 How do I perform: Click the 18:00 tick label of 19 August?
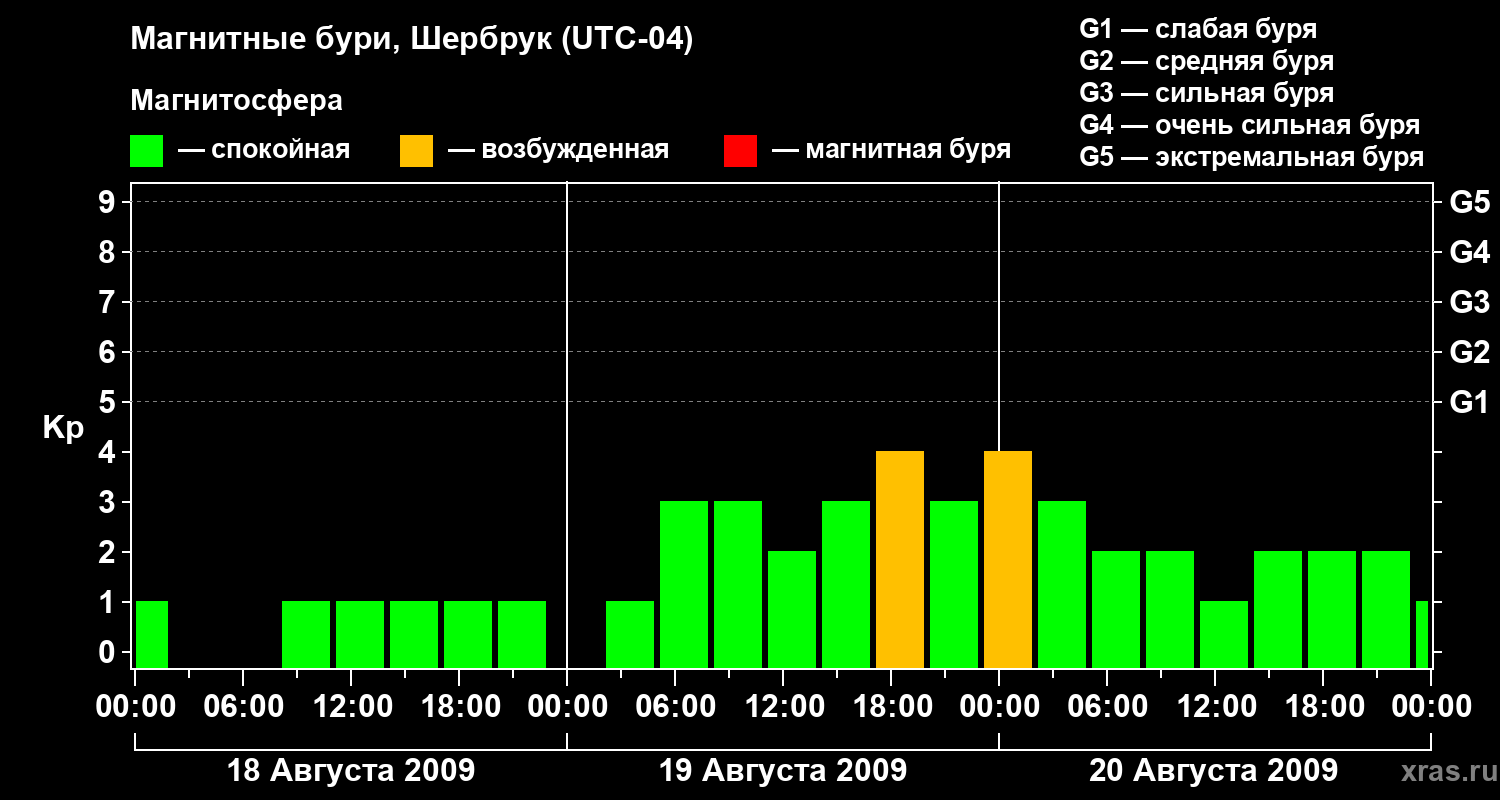891,707
